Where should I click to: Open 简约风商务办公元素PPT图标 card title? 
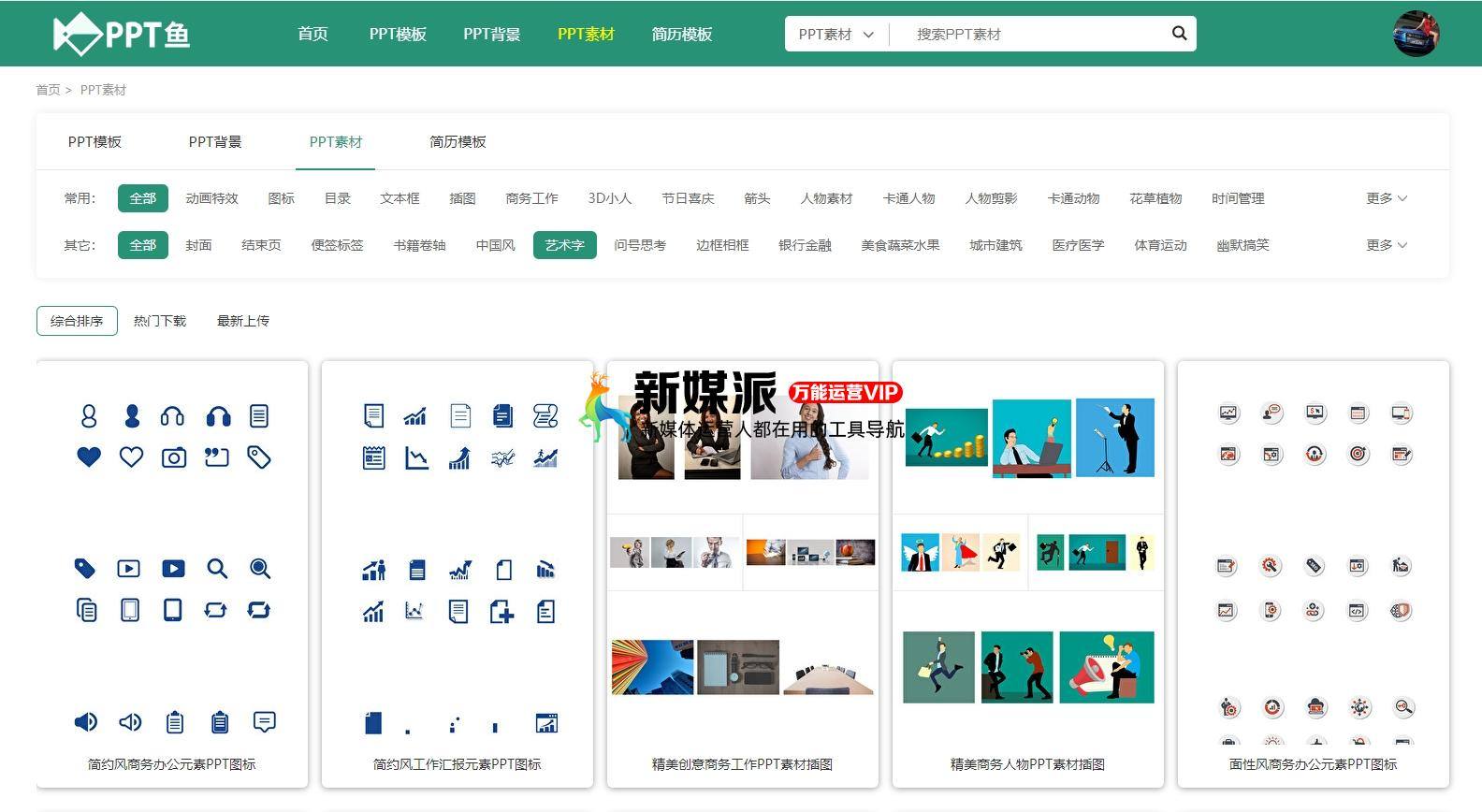171,764
